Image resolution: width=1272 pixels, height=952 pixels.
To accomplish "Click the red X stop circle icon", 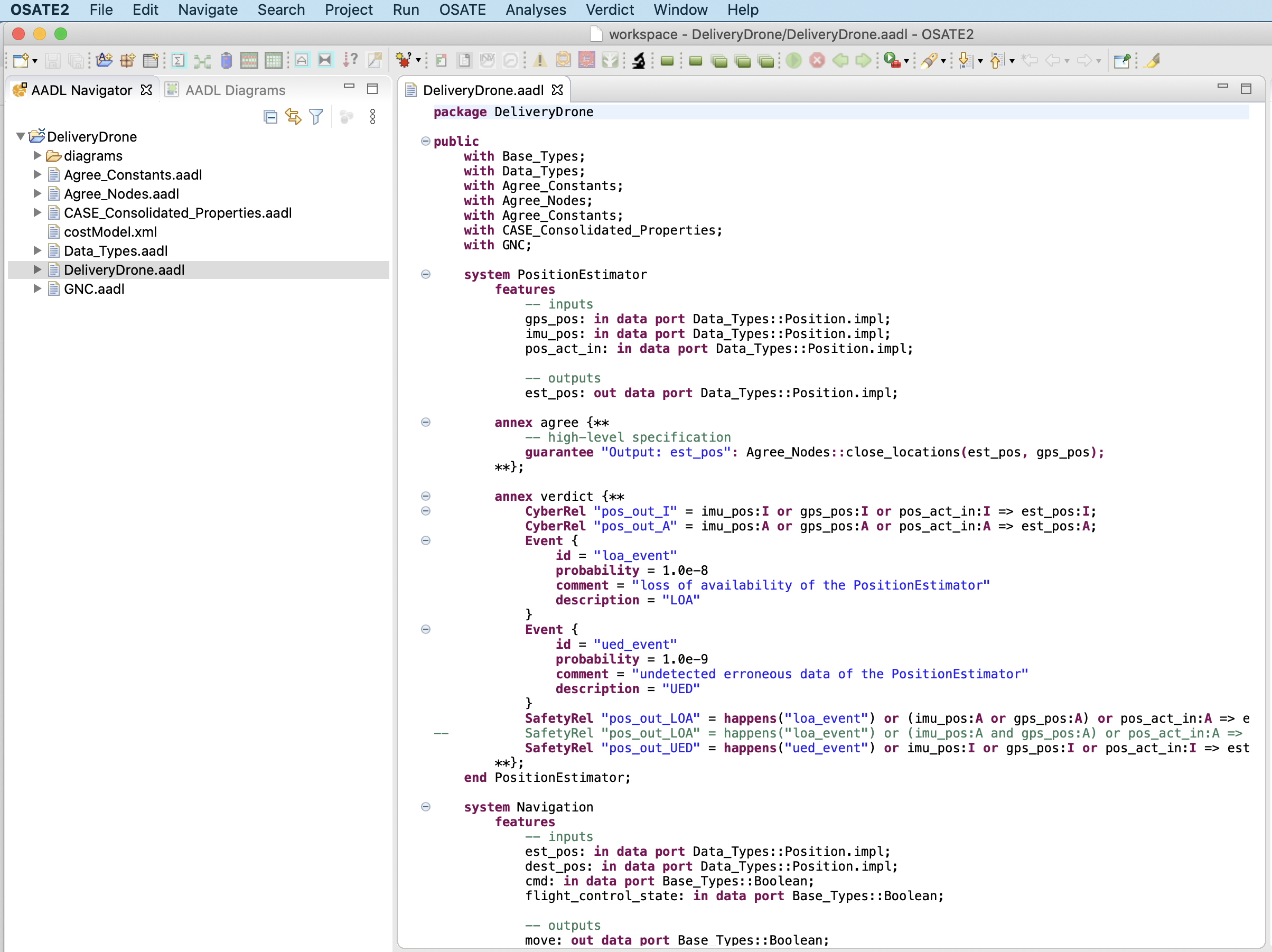I will [x=817, y=60].
